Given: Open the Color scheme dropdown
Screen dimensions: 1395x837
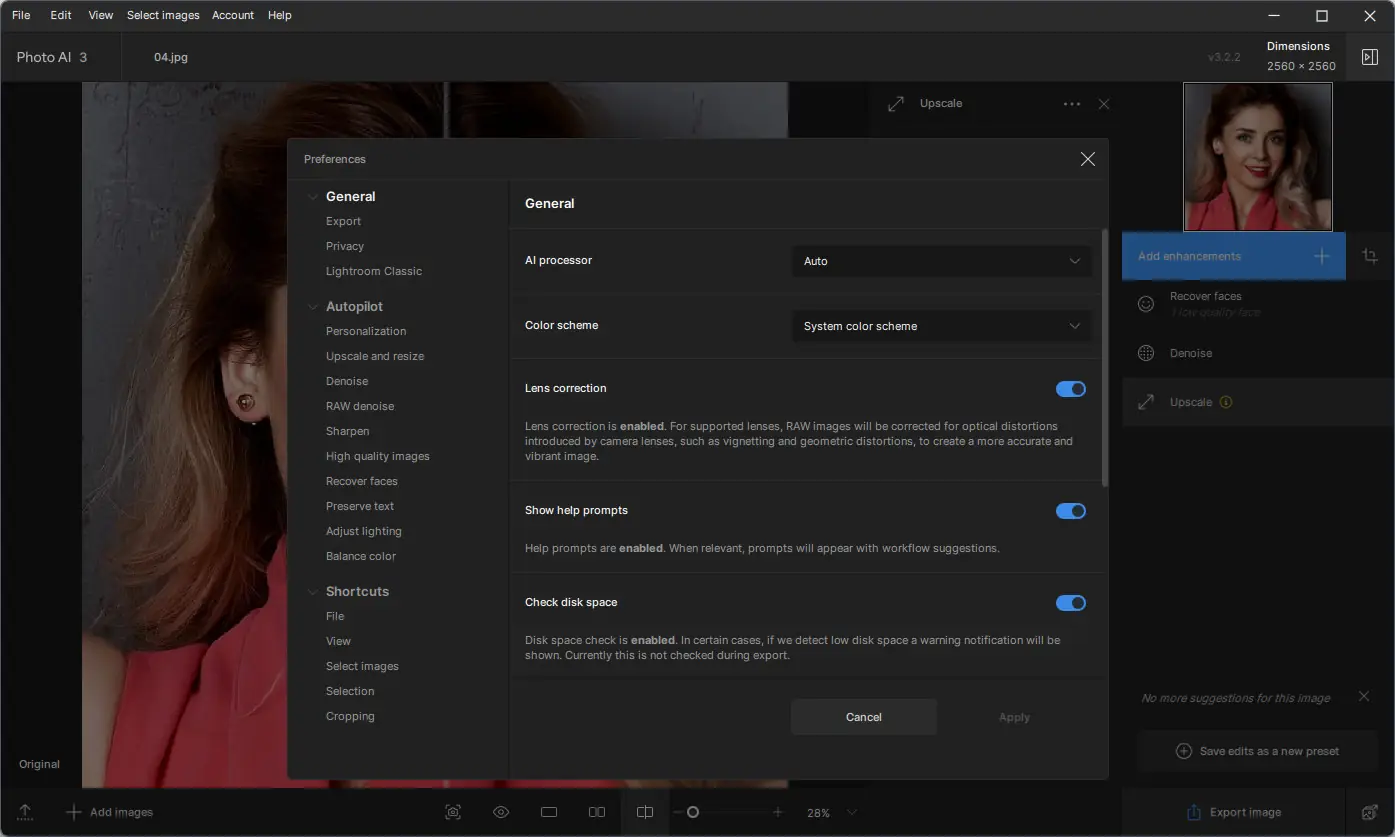Looking at the screenshot, I should tap(941, 326).
